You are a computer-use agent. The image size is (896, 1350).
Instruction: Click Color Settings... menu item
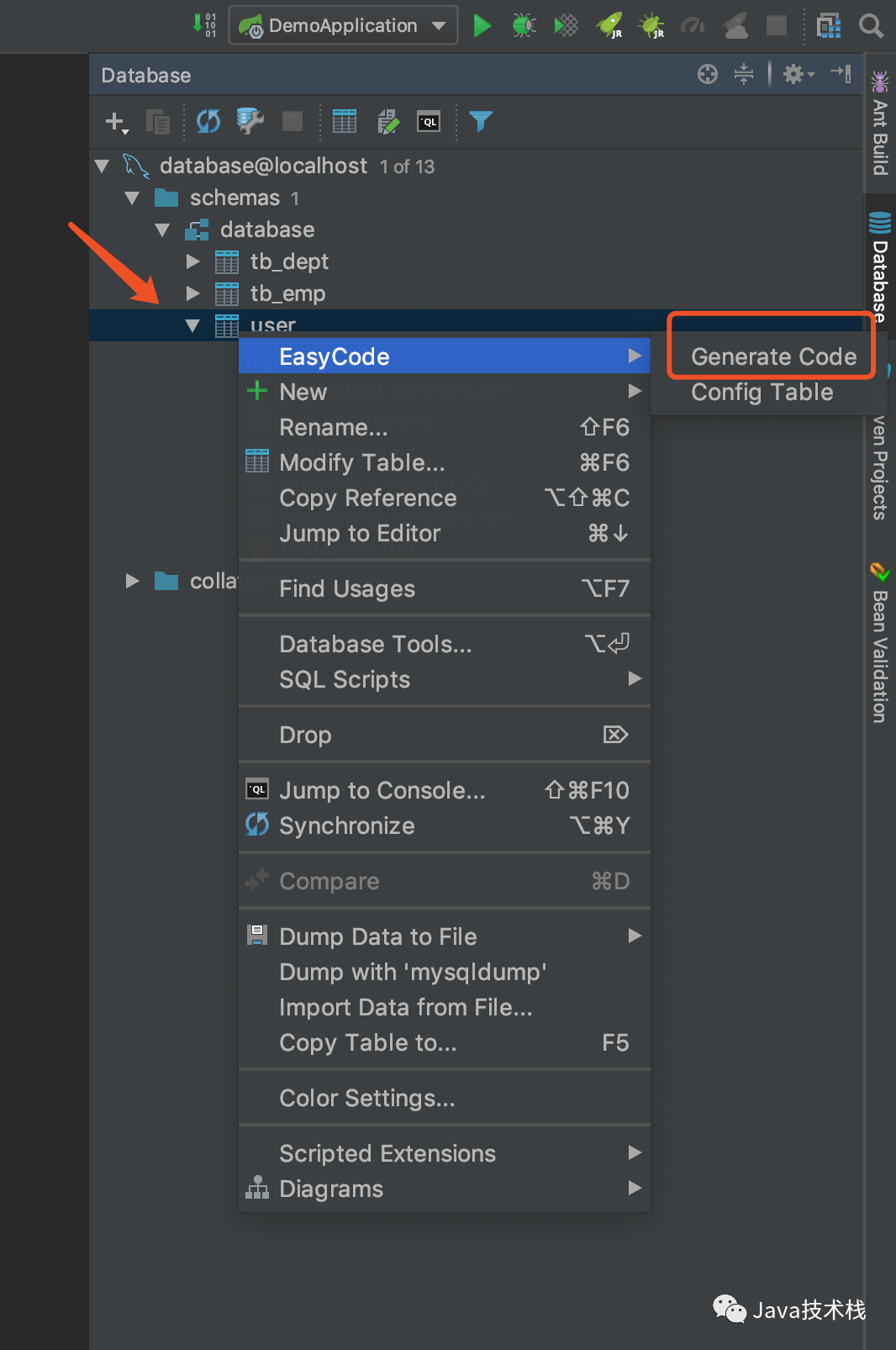(366, 1098)
